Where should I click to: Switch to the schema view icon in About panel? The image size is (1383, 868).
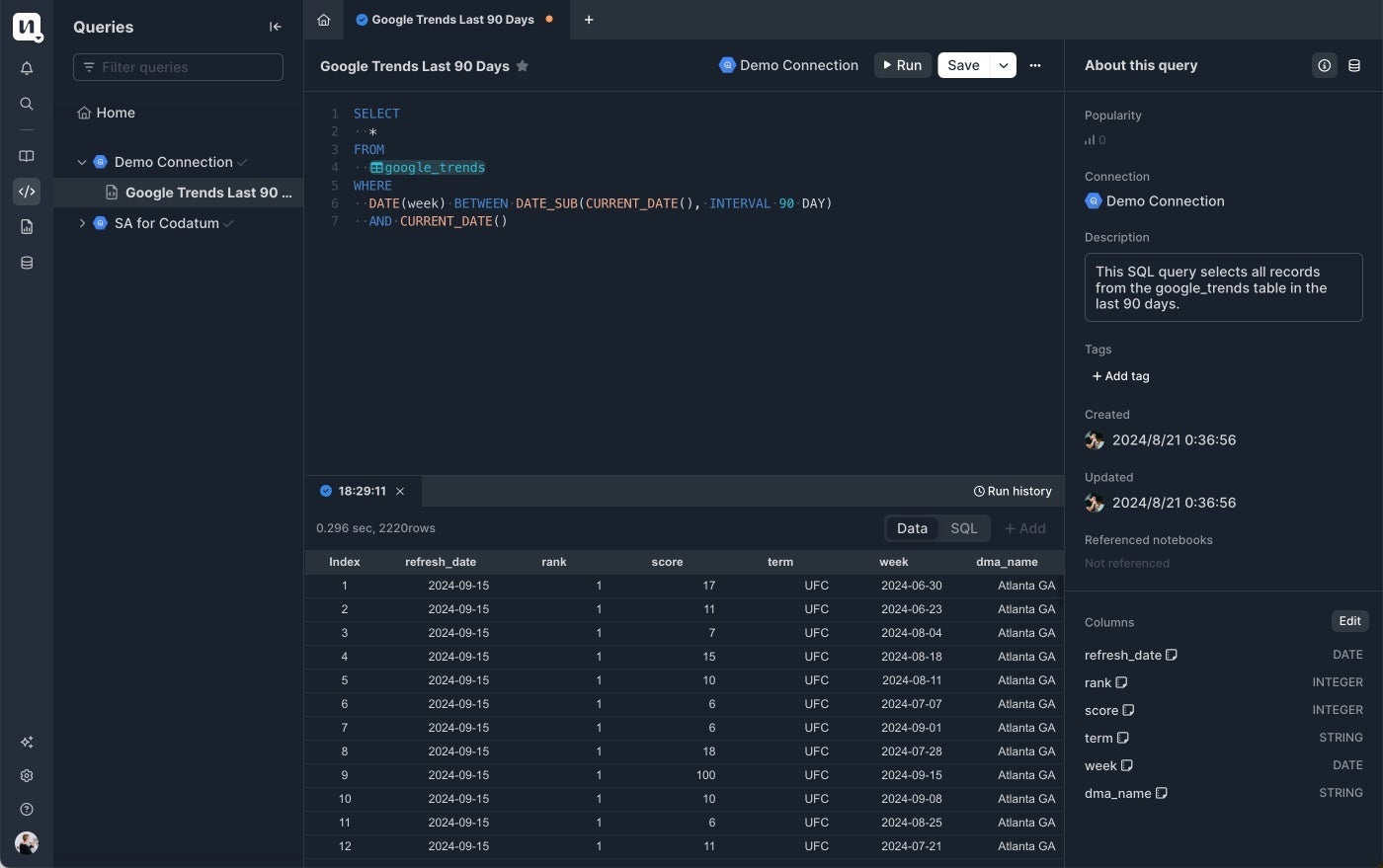(x=1354, y=65)
